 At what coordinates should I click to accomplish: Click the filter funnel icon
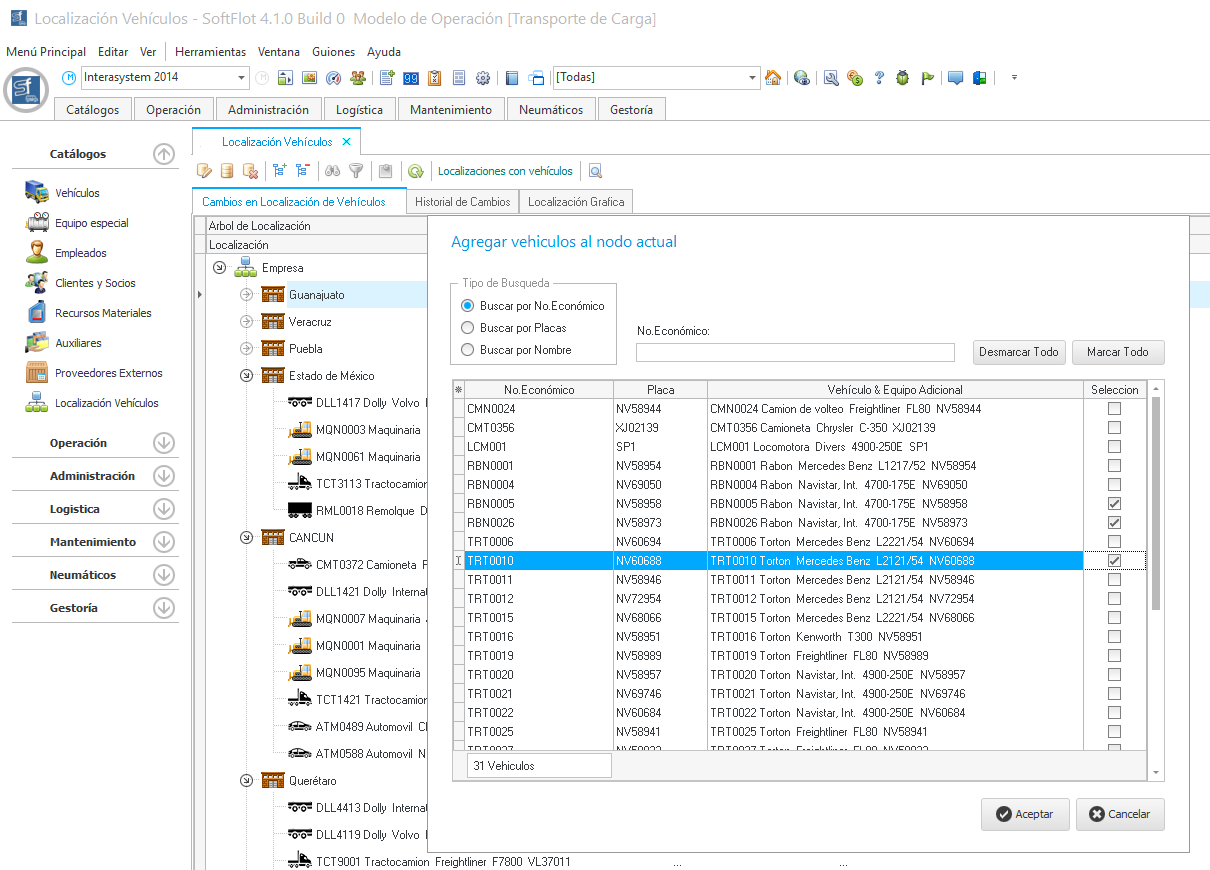[355, 171]
